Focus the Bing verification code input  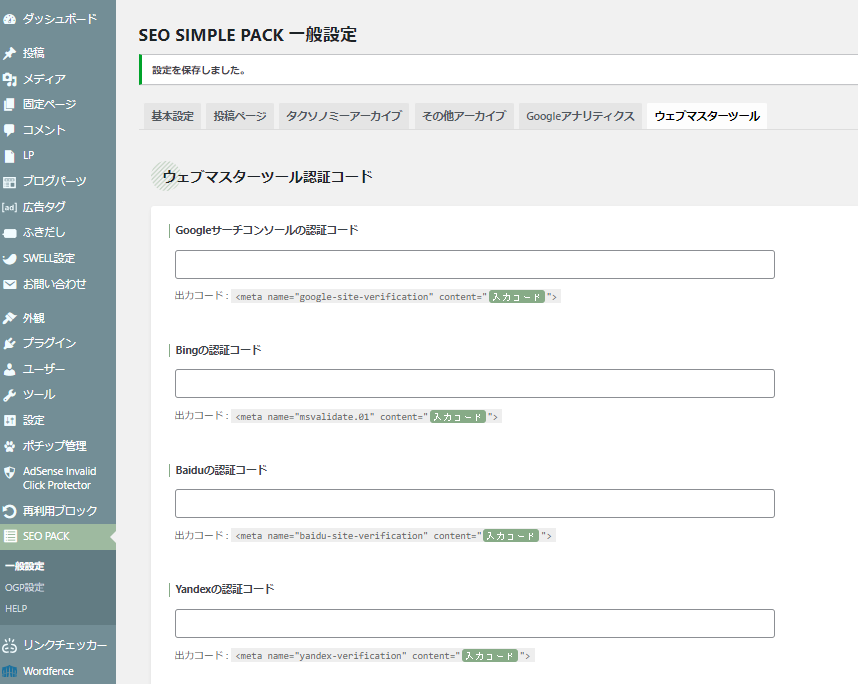click(474, 384)
